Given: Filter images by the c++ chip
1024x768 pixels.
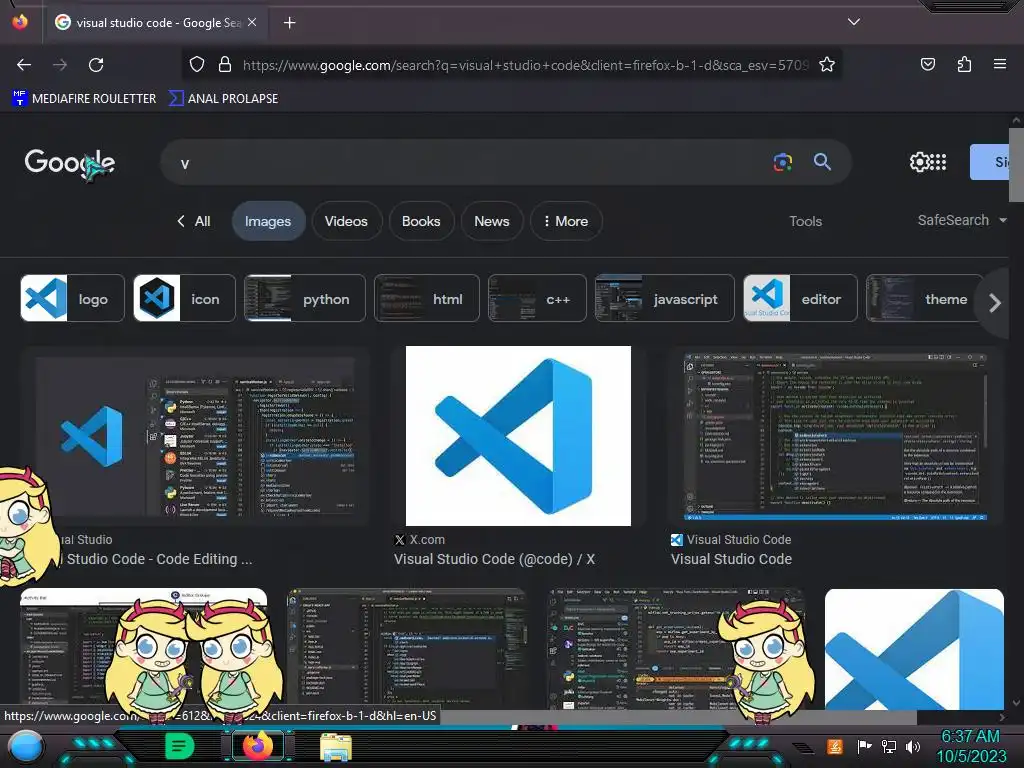Looking at the screenshot, I should point(537,298).
